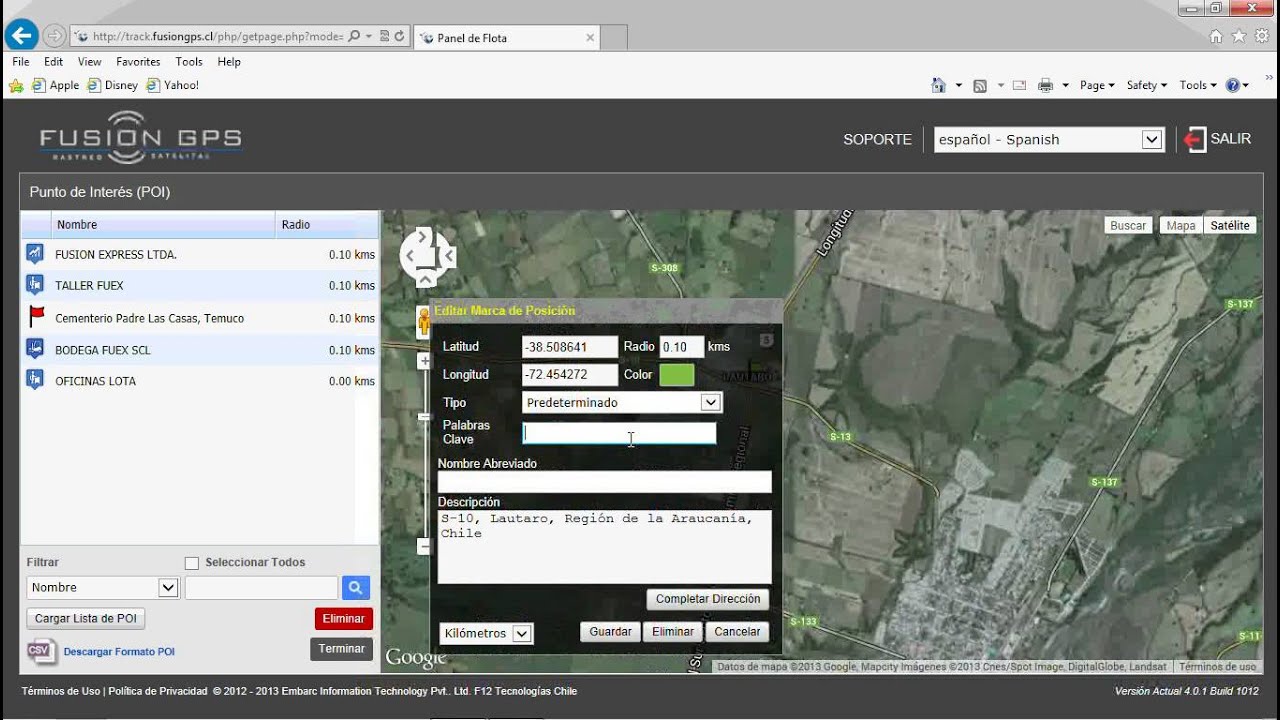Click the CSV file download icon
Screen dimensions: 1280x720
(39, 651)
